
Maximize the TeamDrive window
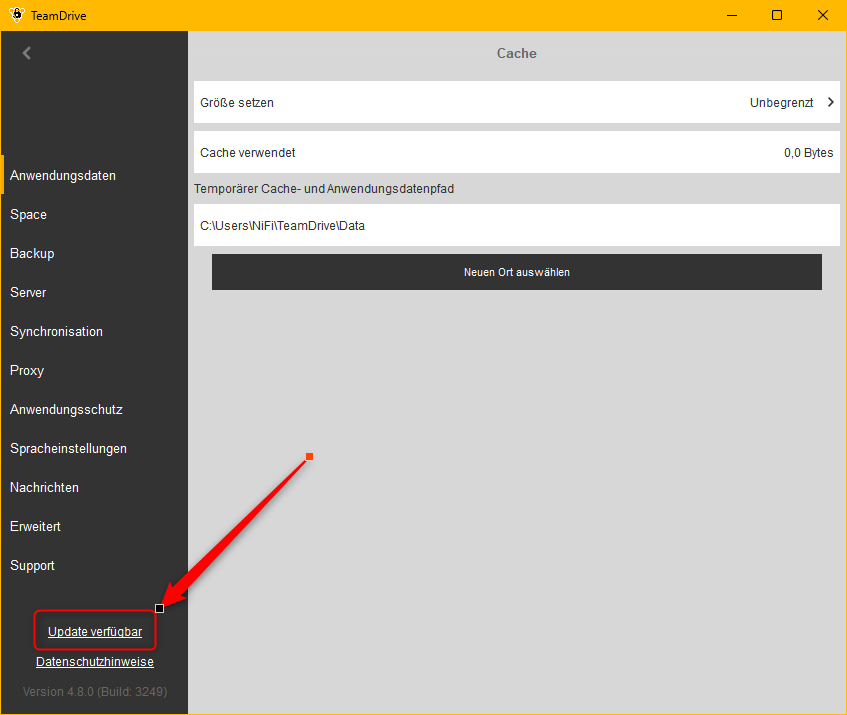pos(777,15)
